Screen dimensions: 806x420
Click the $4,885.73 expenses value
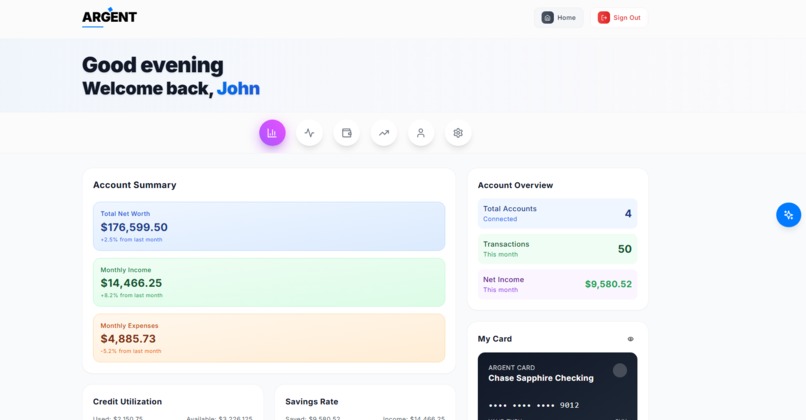[x=128, y=339]
